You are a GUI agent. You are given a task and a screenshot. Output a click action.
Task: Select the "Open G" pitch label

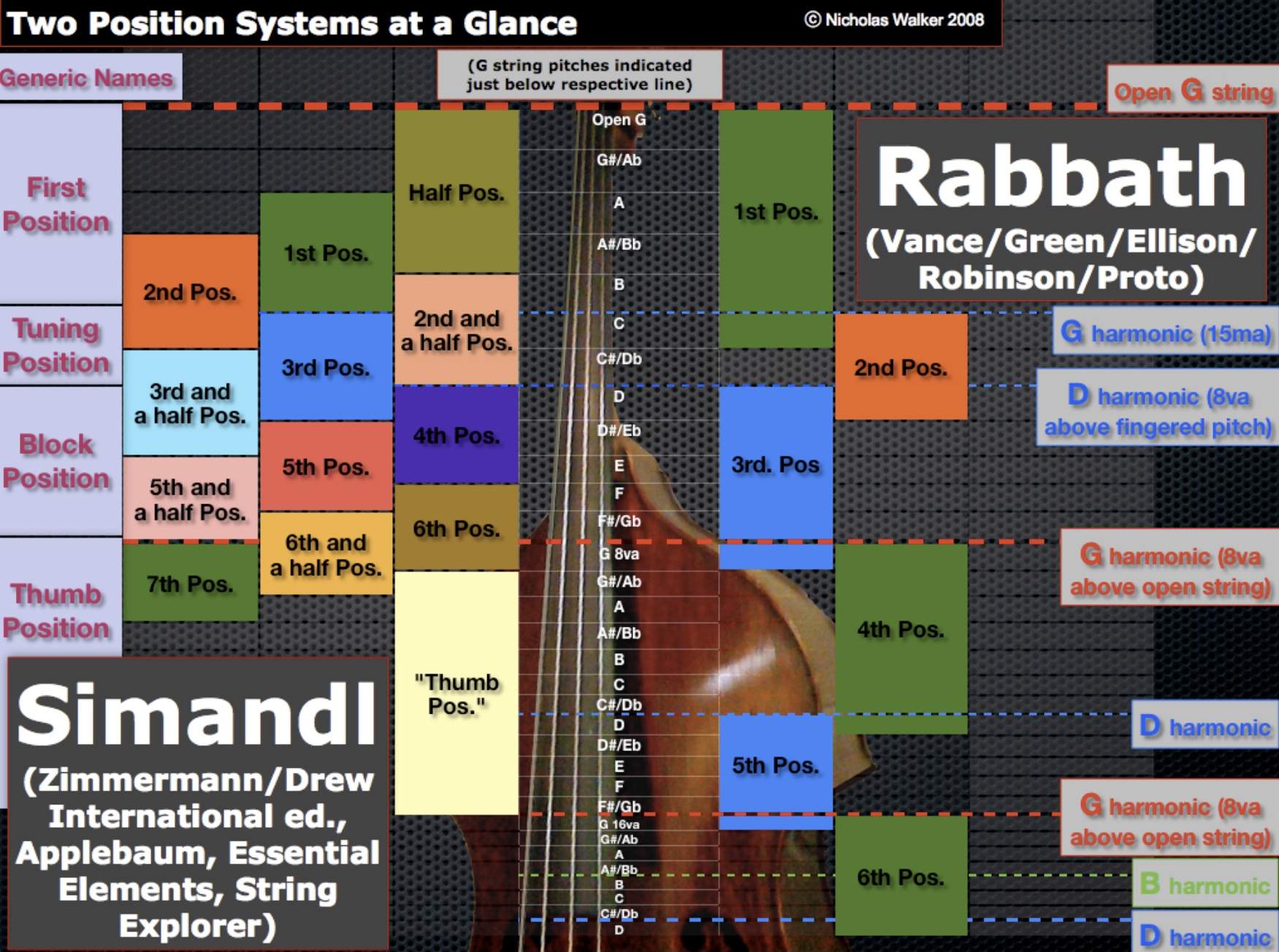[x=619, y=119]
